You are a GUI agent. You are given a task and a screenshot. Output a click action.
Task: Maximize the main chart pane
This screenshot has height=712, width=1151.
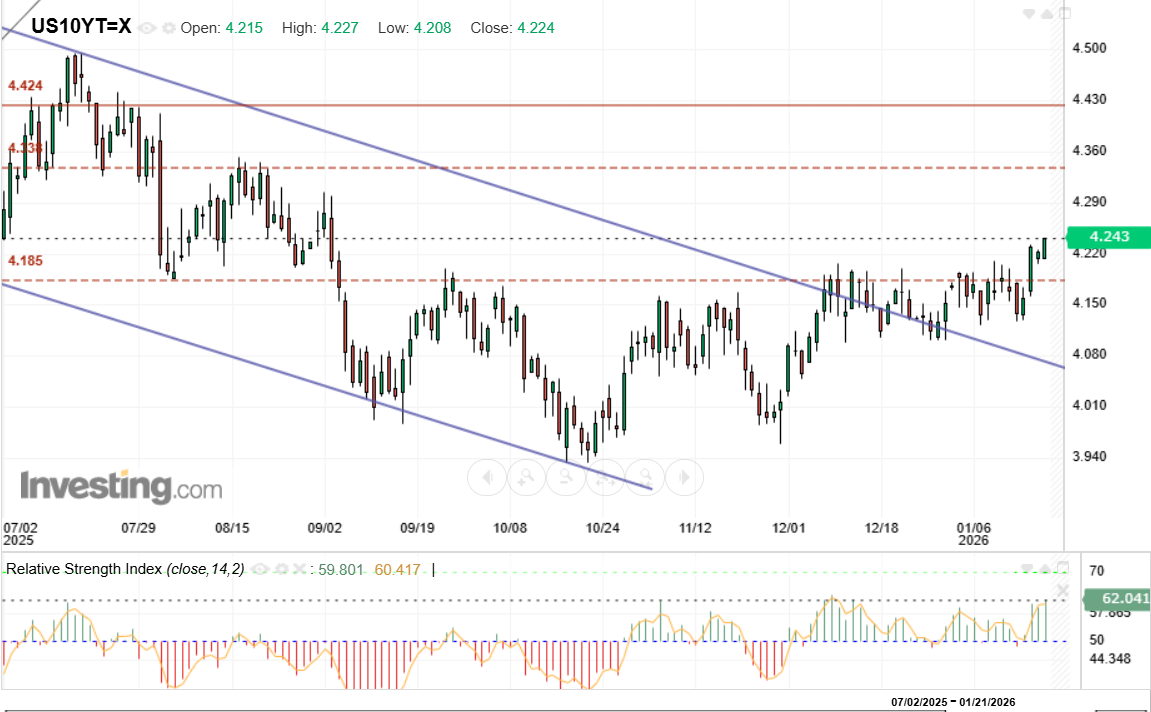[x=1064, y=14]
